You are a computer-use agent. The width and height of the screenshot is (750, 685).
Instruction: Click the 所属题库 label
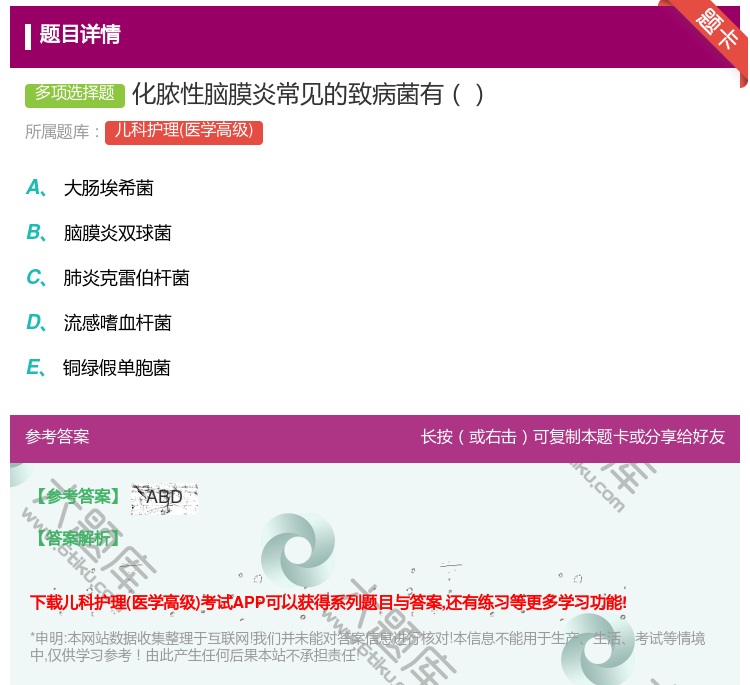tap(62, 132)
